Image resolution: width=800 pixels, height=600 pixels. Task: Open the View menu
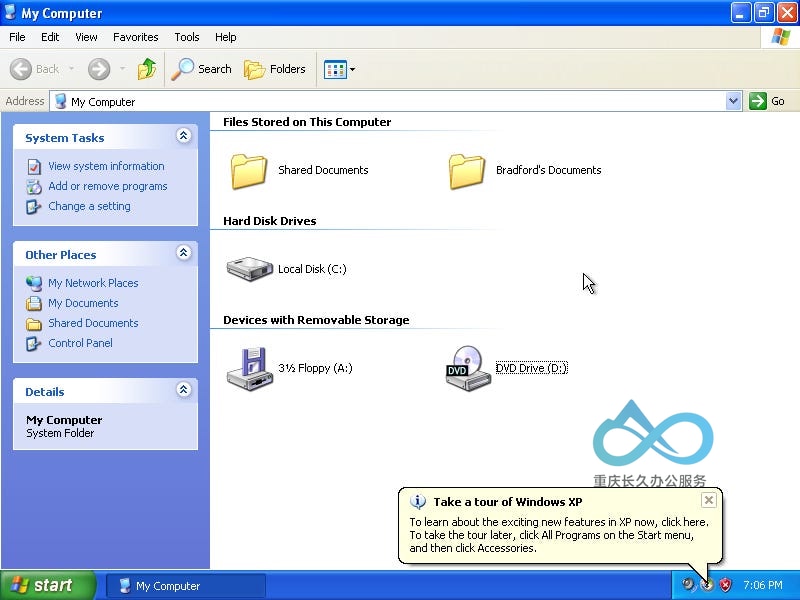(x=86, y=37)
